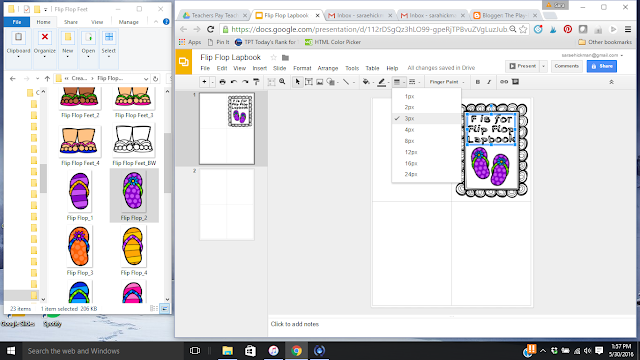Add a comment using the toolbar icon
This screenshot has height=360, width=640.
click(x=516, y=82)
